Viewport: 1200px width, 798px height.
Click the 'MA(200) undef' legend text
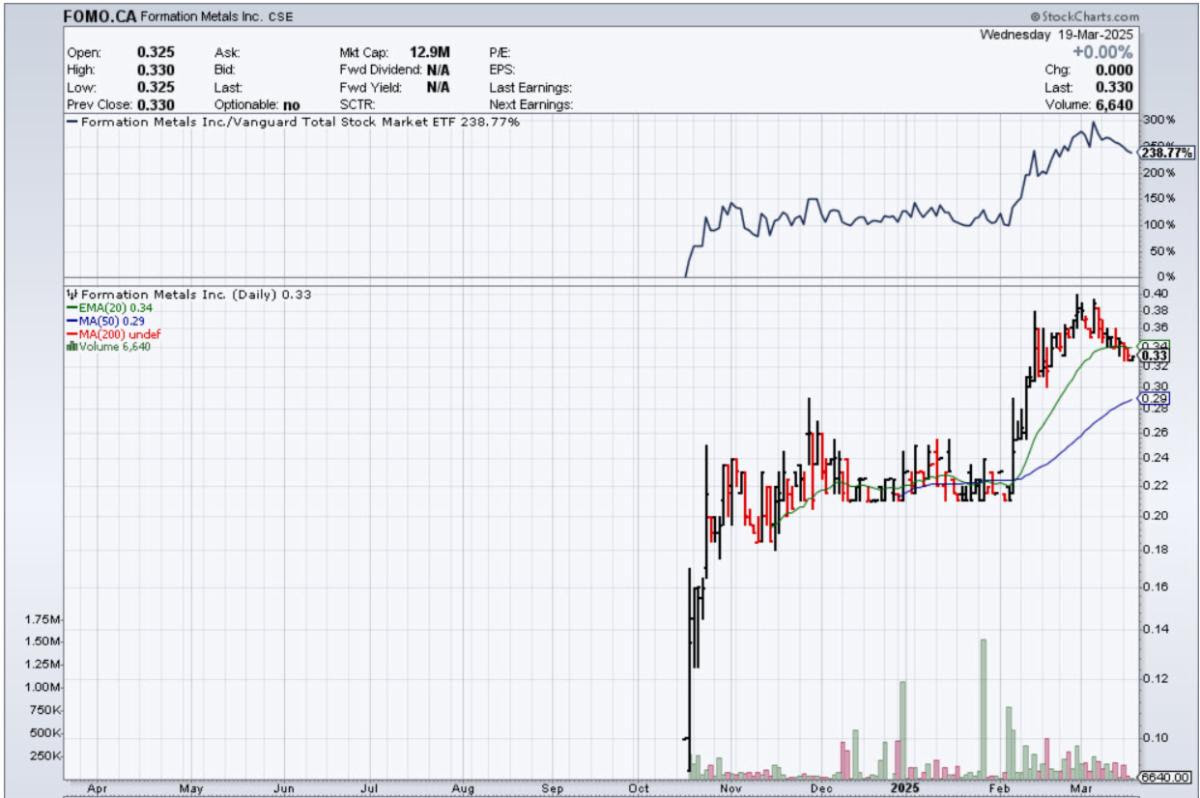click(121, 334)
